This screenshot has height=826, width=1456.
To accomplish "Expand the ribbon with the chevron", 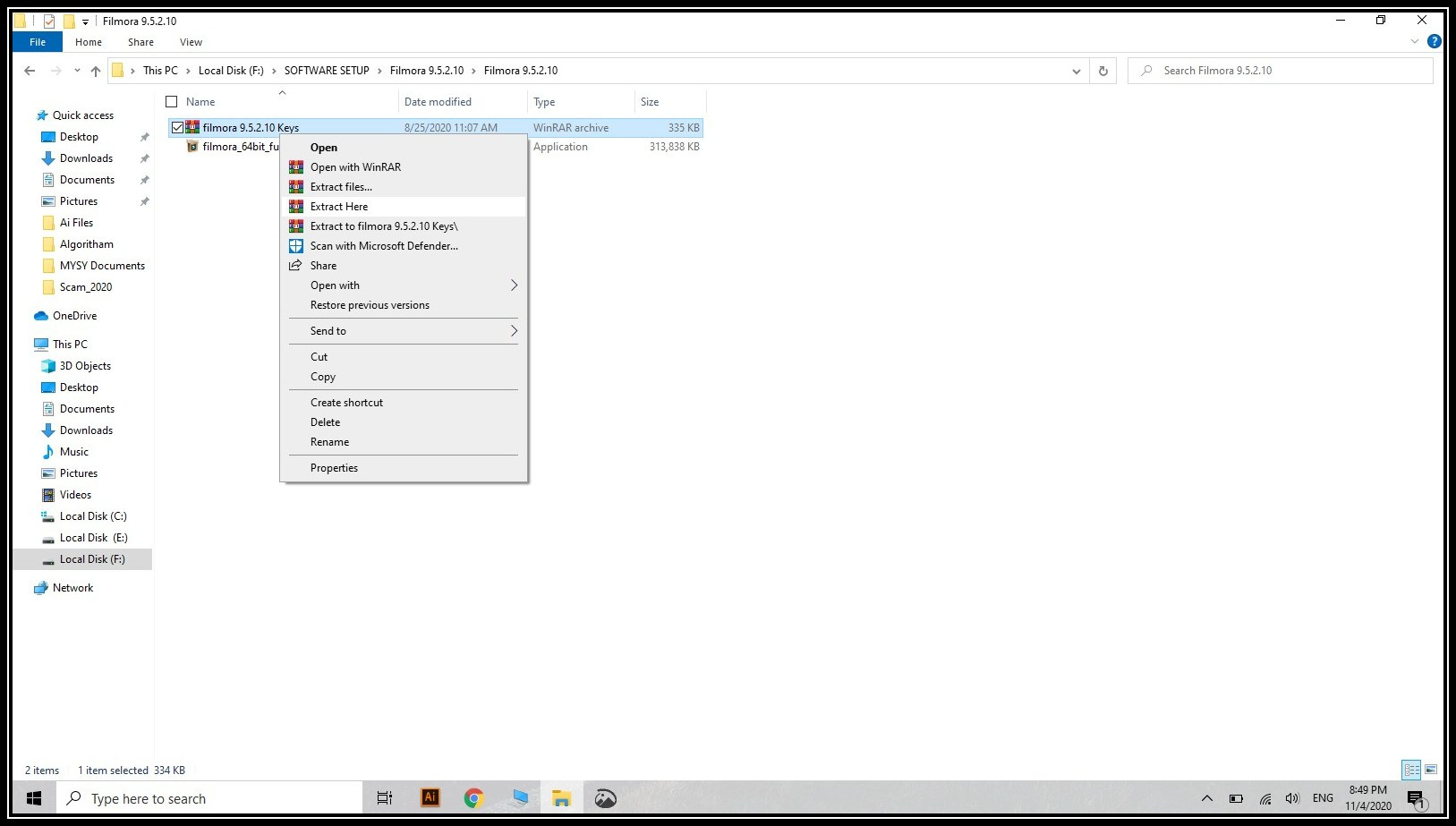I will point(1415,41).
